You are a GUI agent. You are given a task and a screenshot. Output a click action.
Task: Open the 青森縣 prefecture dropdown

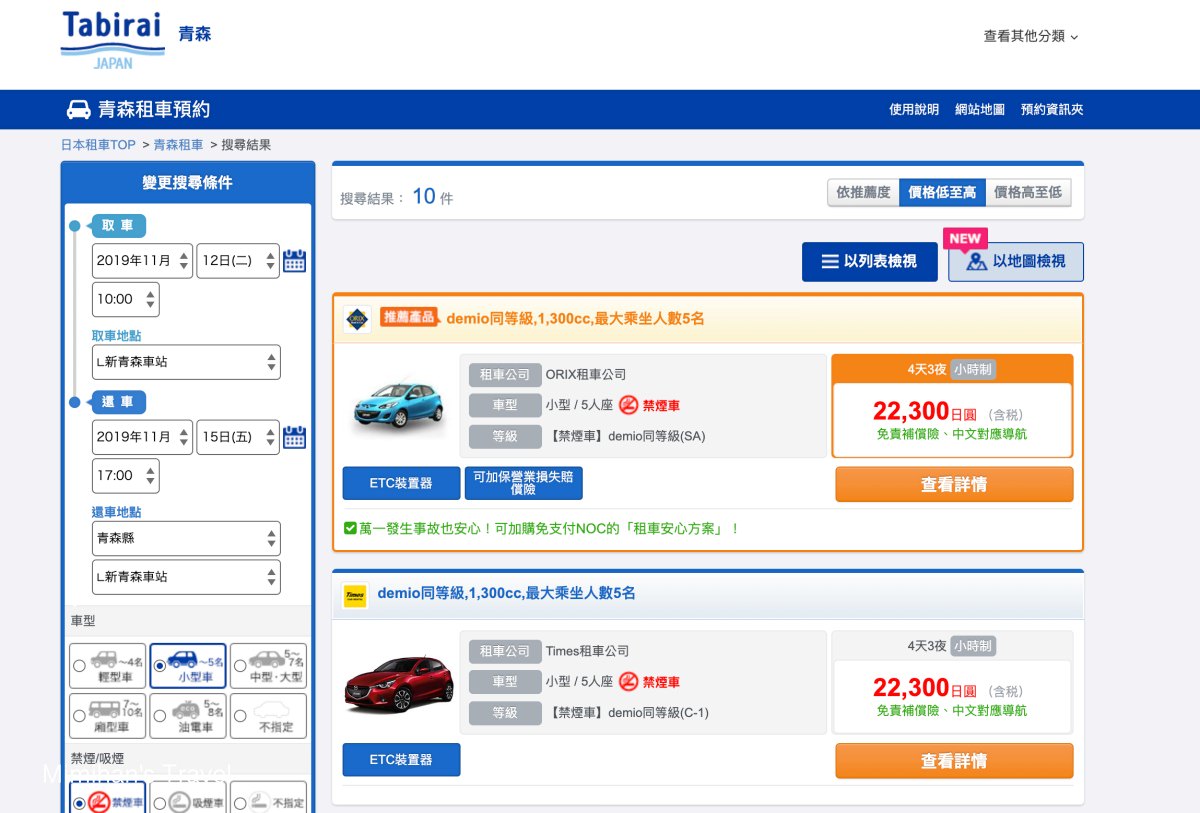pyautogui.click(x=186, y=538)
